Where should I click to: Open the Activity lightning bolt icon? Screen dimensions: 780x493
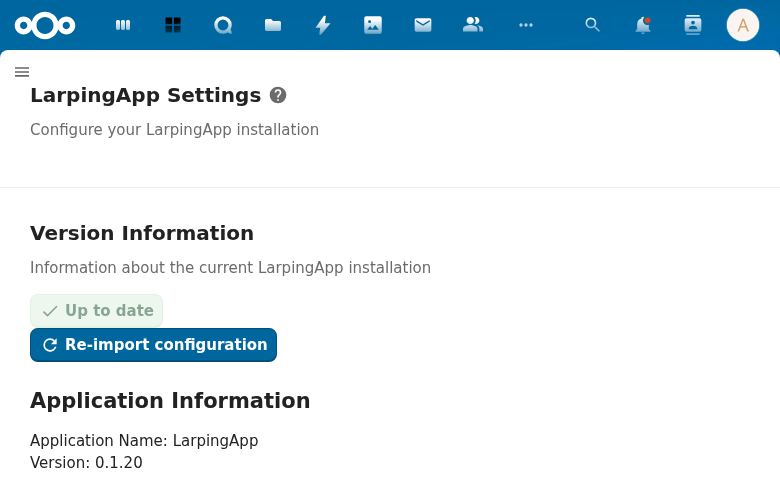(323, 25)
